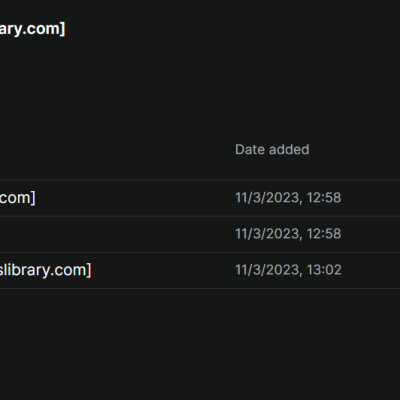Sort by the Date added column header
400x400 pixels.
pyautogui.click(x=272, y=149)
